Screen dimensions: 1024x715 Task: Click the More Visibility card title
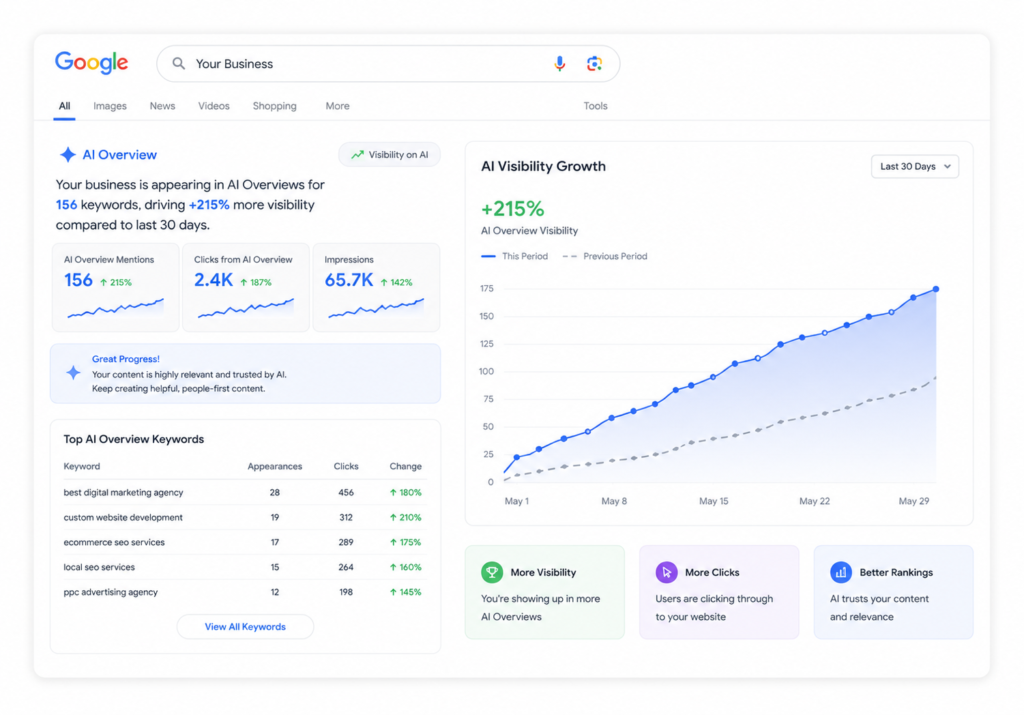click(x=543, y=572)
